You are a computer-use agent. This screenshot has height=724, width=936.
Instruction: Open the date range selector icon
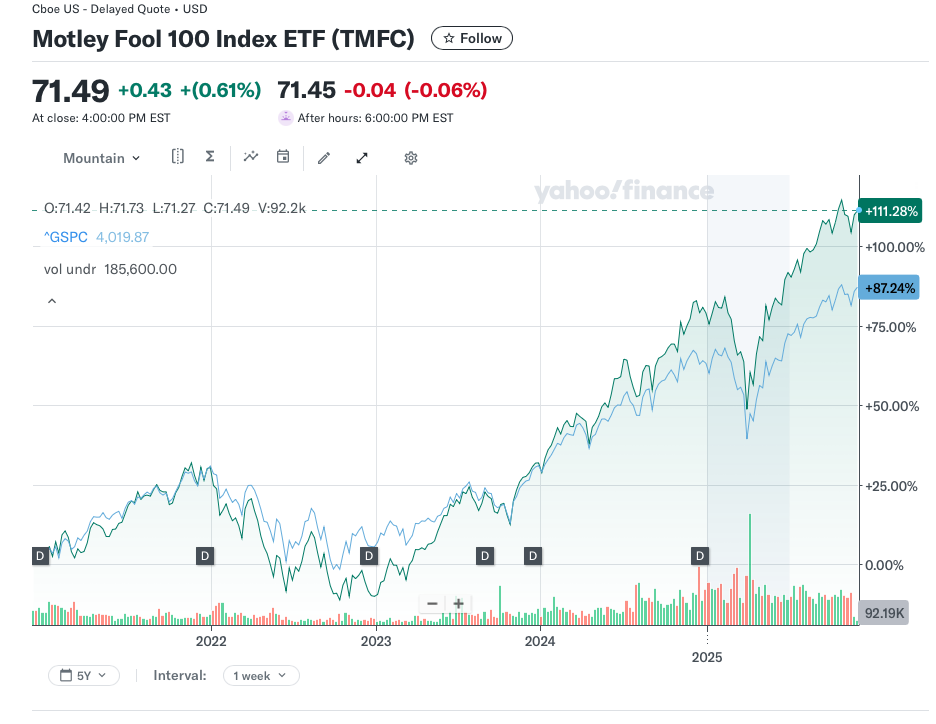point(177,157)
